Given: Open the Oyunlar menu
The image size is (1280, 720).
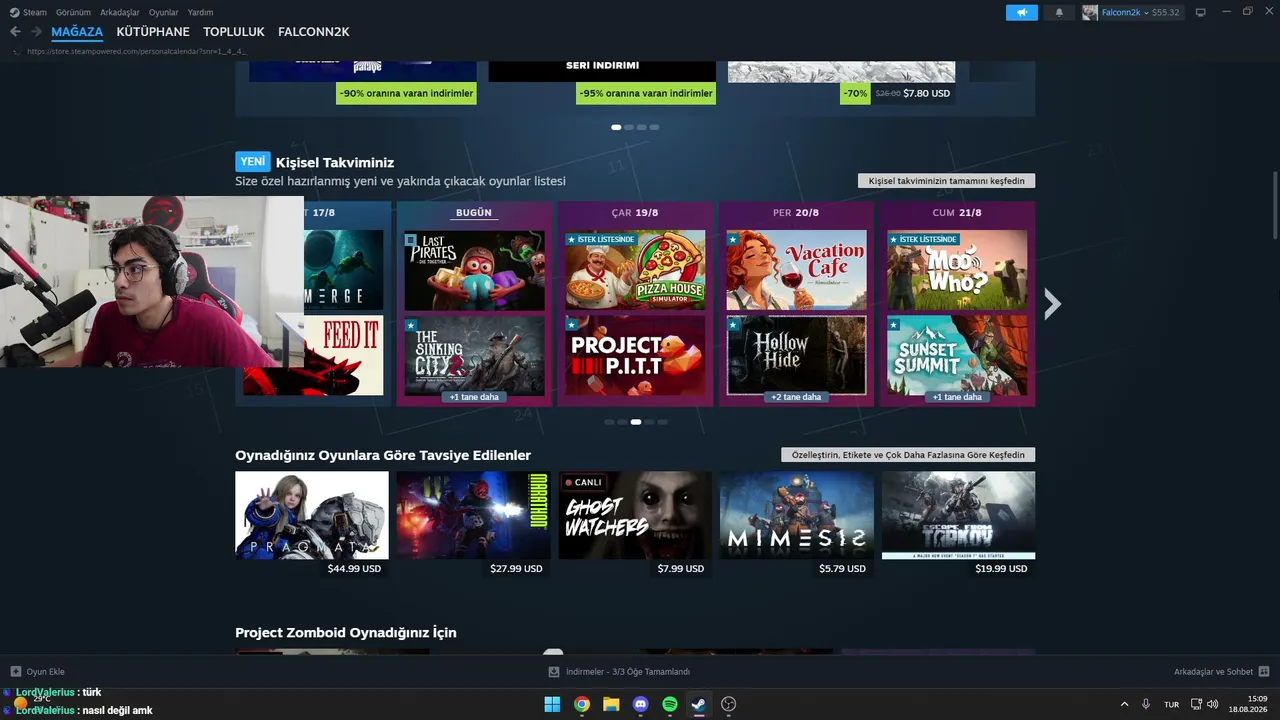Looking at the screenshot, I should pos(164,12).
